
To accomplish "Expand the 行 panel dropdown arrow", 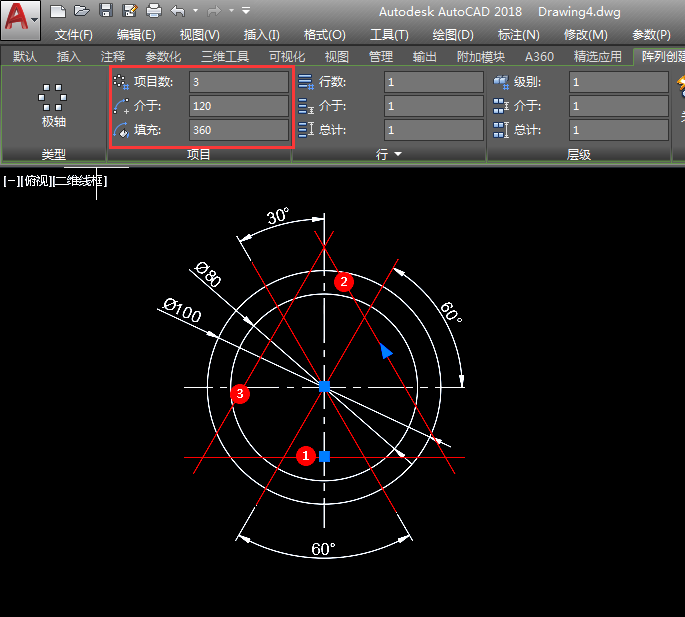I will pos(398,155).
